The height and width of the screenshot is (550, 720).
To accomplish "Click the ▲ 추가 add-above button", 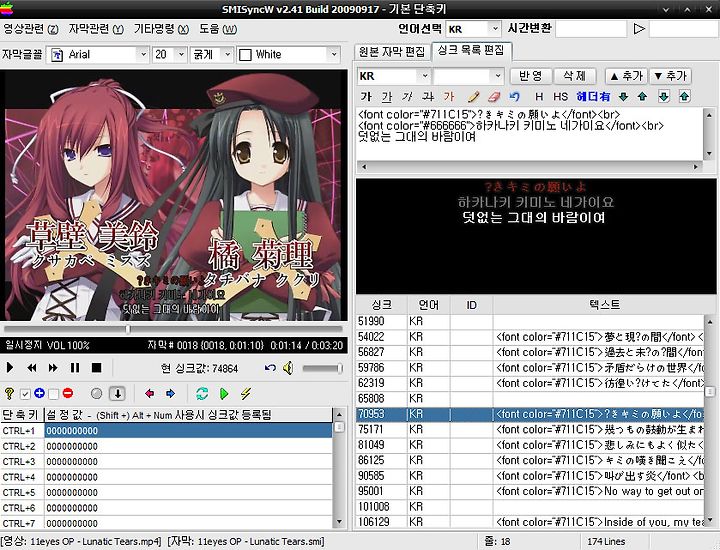I will [x=626, y=76].
